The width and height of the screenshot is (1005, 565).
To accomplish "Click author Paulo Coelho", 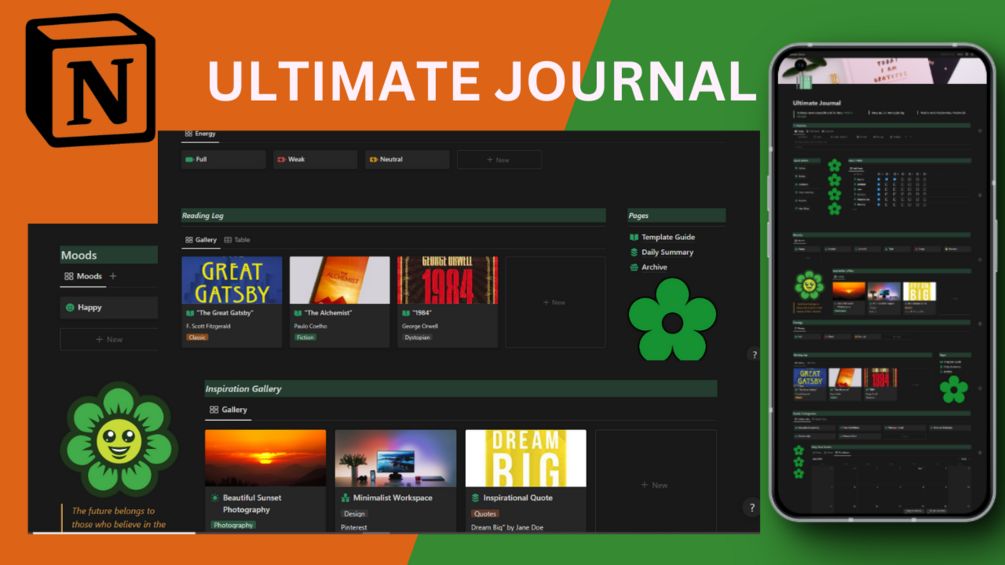I will point(310,326).
